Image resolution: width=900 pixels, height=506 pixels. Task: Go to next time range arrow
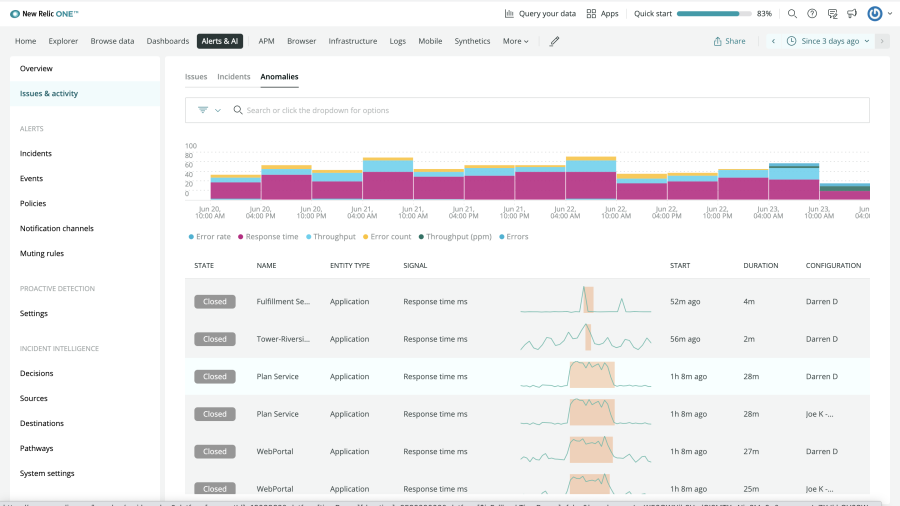point(882,41)
